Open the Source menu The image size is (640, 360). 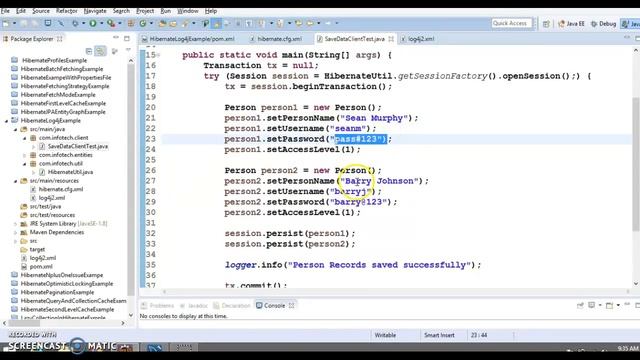pyautogui.click(x=41, y=11)
